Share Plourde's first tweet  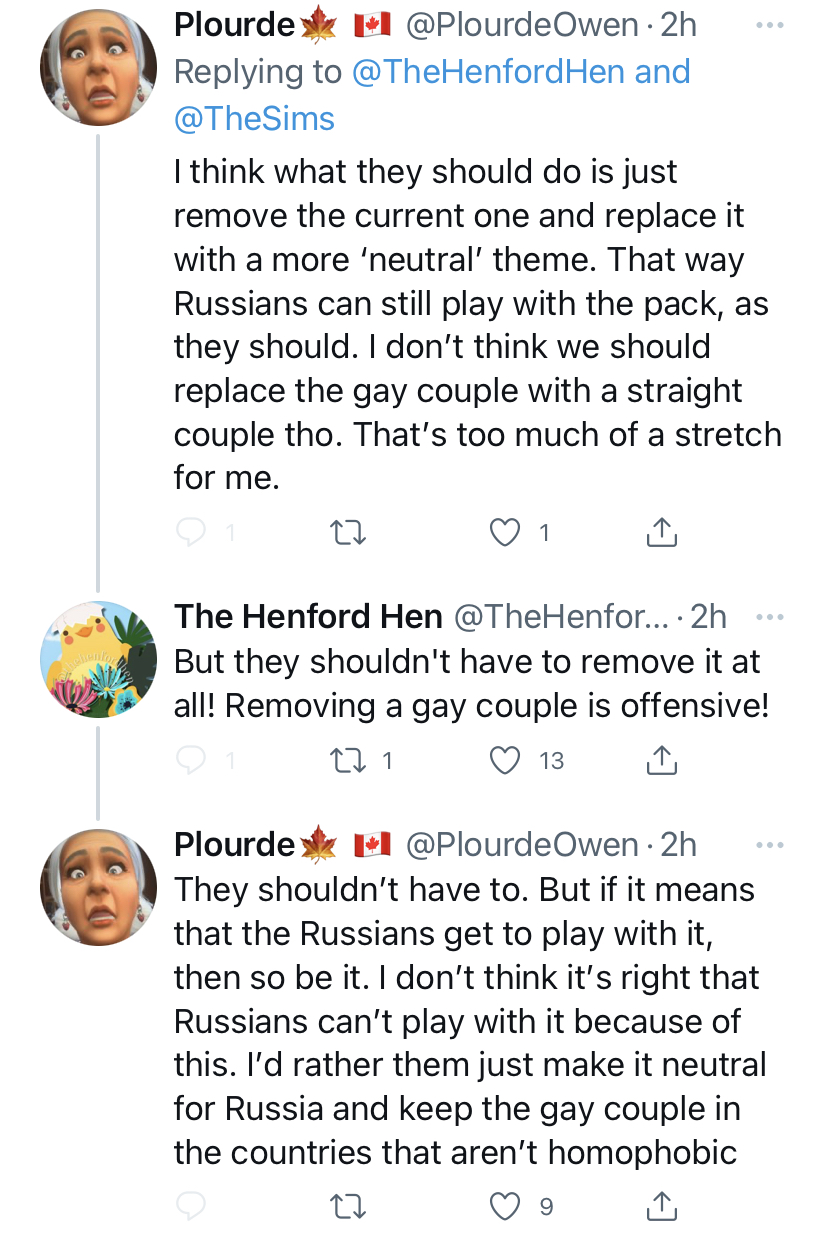[661, 532]
